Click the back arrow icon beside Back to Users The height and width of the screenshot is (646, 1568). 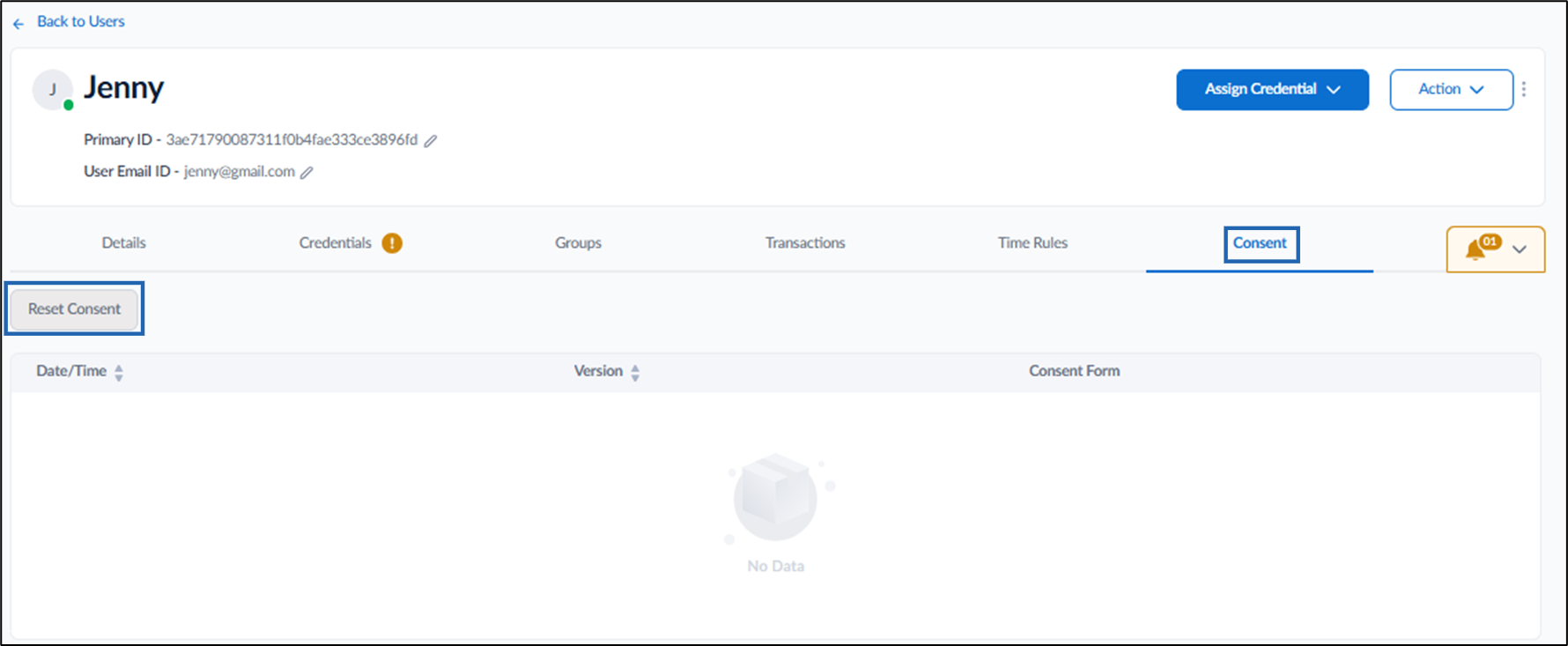coord(18,24)
